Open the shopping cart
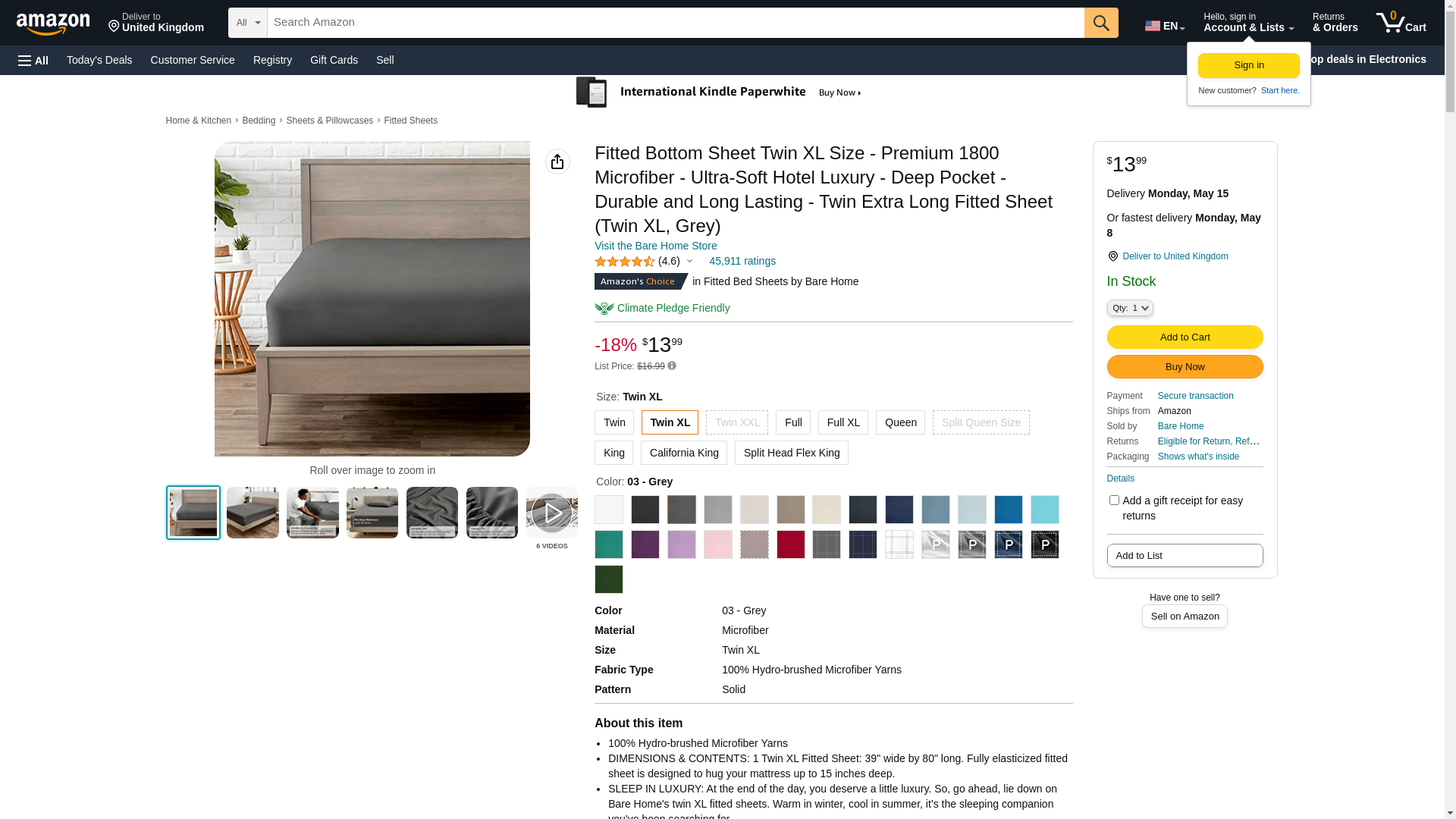Viewport: 1456px width, 819px height. [x=1401, y=23]
